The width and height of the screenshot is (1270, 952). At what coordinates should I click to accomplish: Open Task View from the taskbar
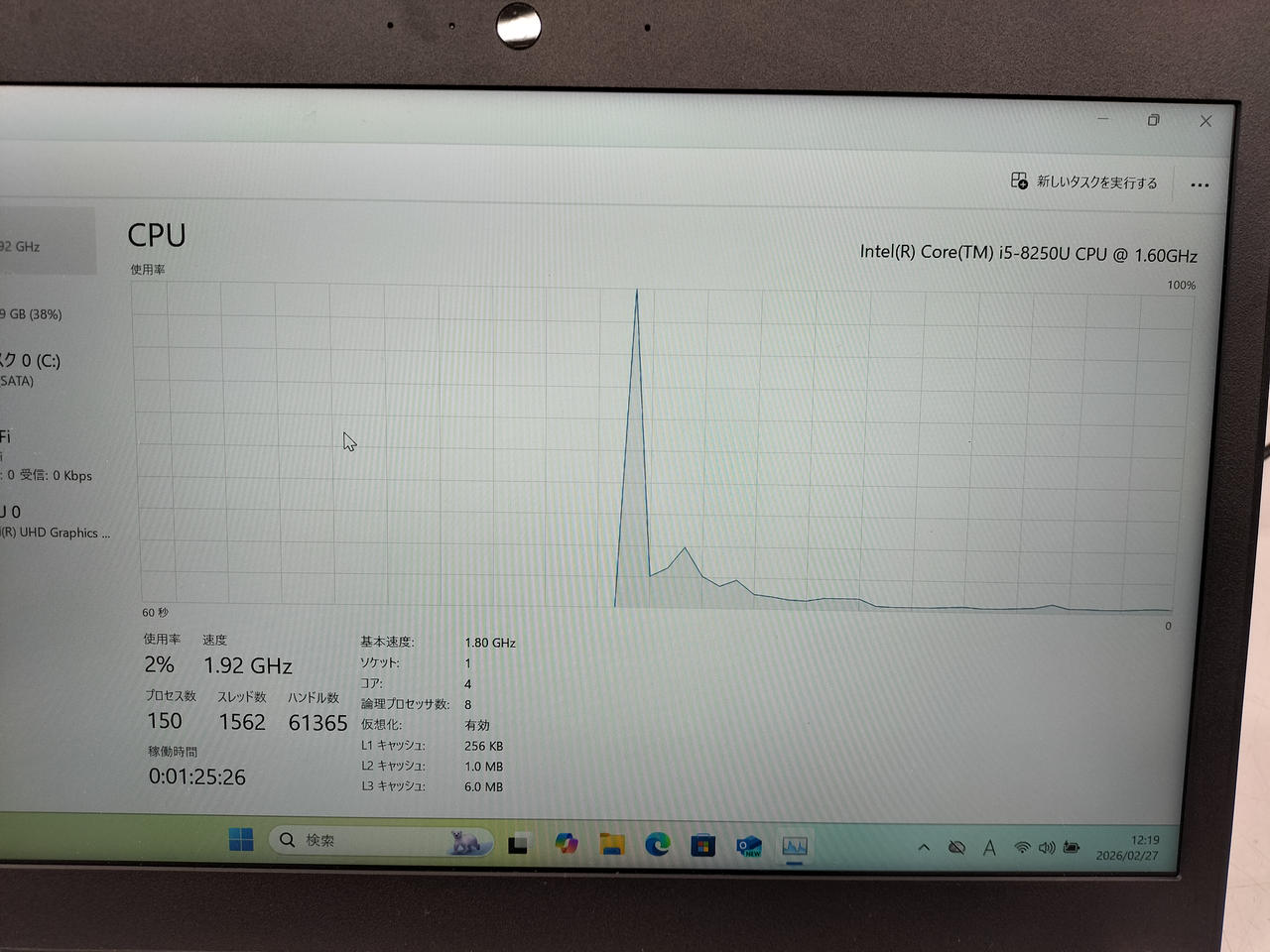pyautogui.click(x=518, y=845)
